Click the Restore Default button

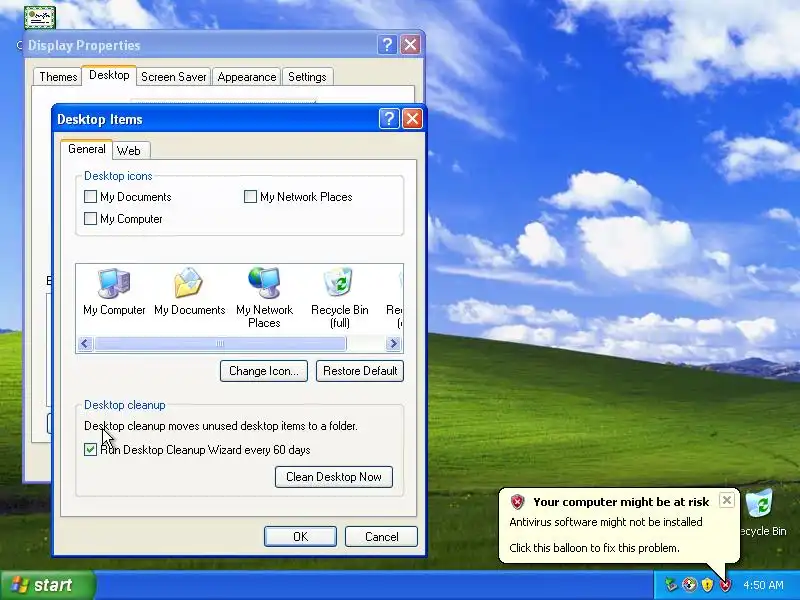(x=360, y=371)
